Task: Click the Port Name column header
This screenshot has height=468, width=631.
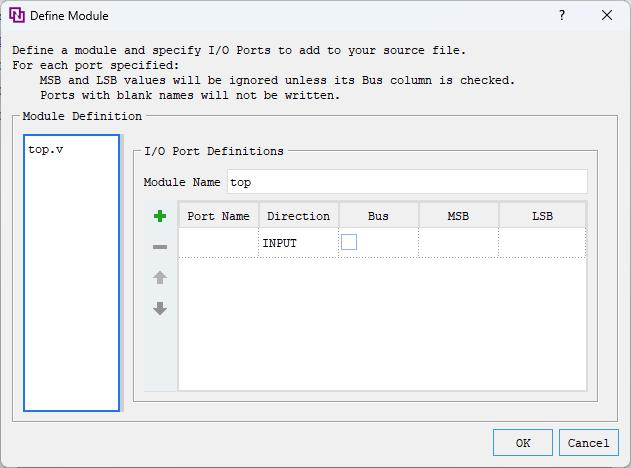Action: click(218, 216)
